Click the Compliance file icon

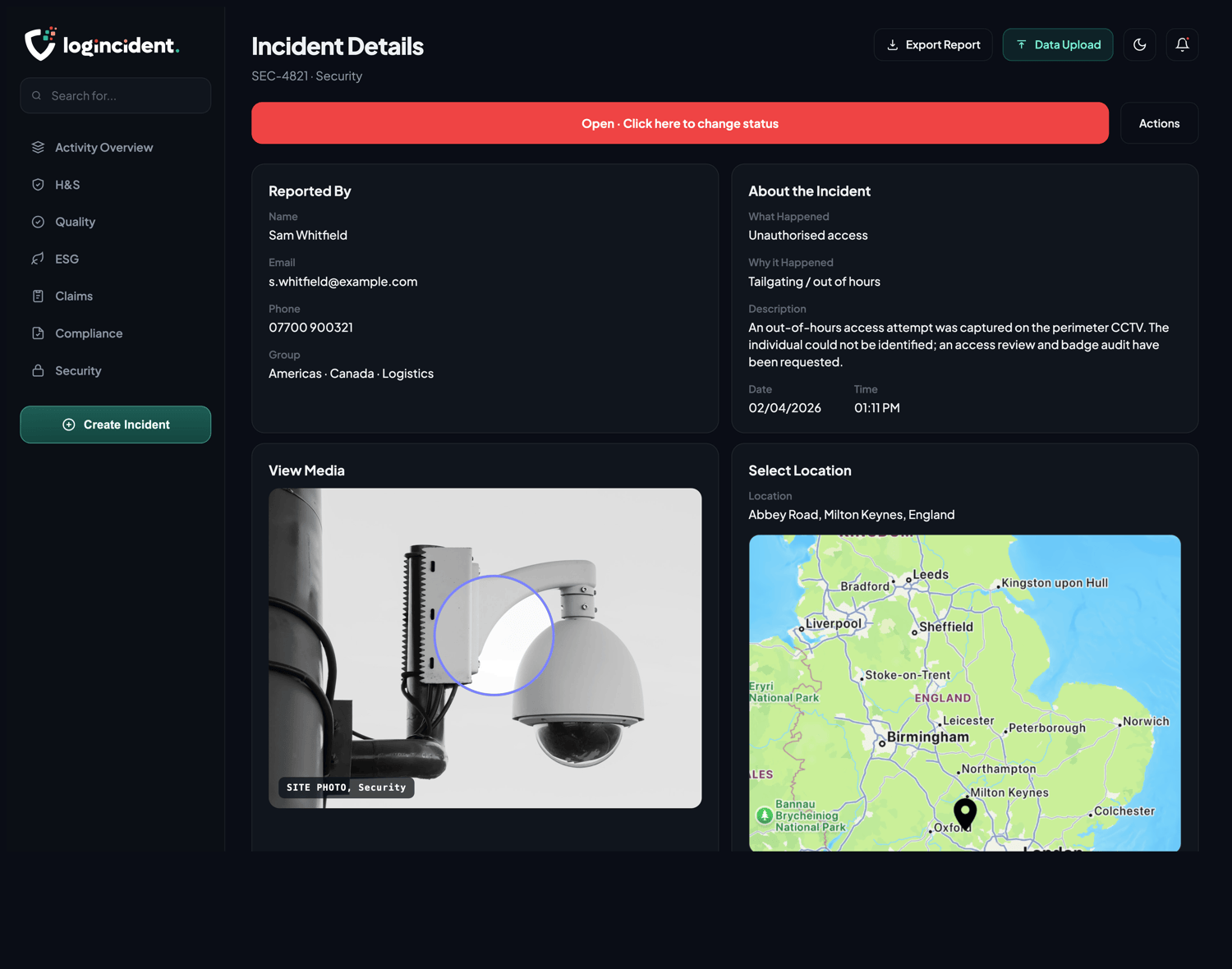pyautogui.click(x=38, y=333)
